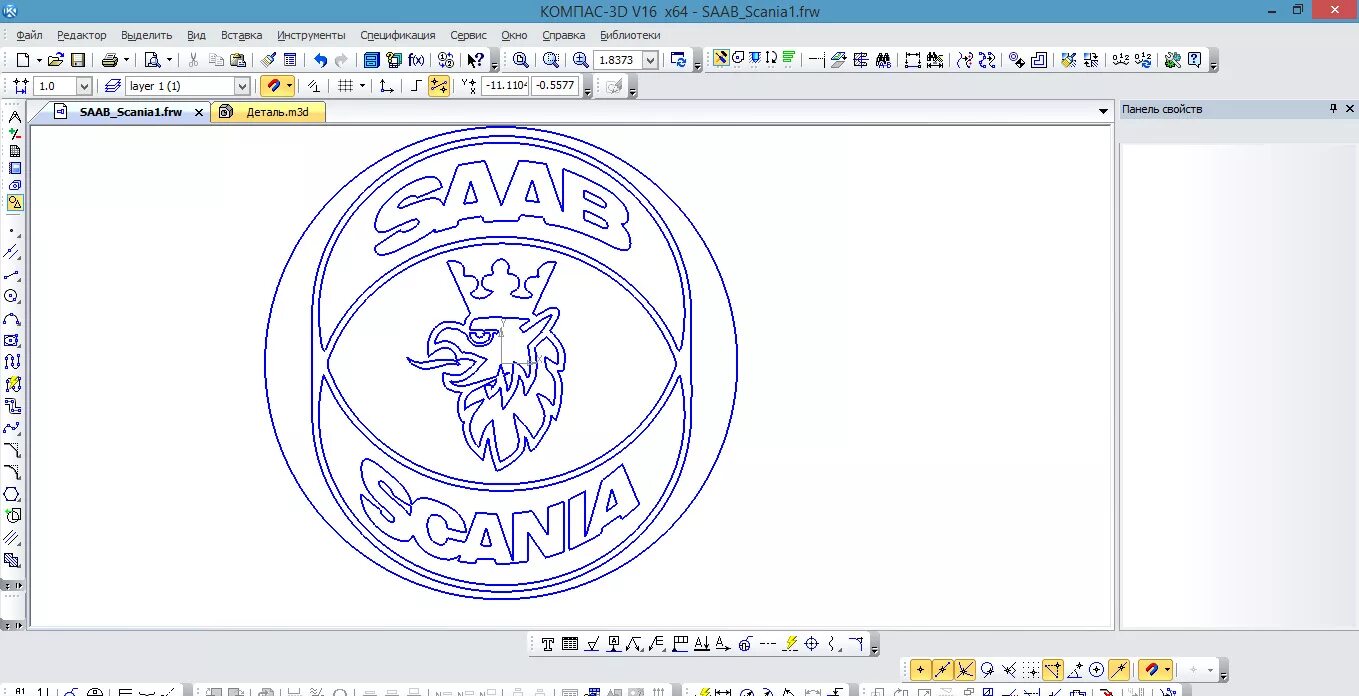Open the layer 1 (1) dropdown
The image size is (1359, 696).
click(241, 86)
